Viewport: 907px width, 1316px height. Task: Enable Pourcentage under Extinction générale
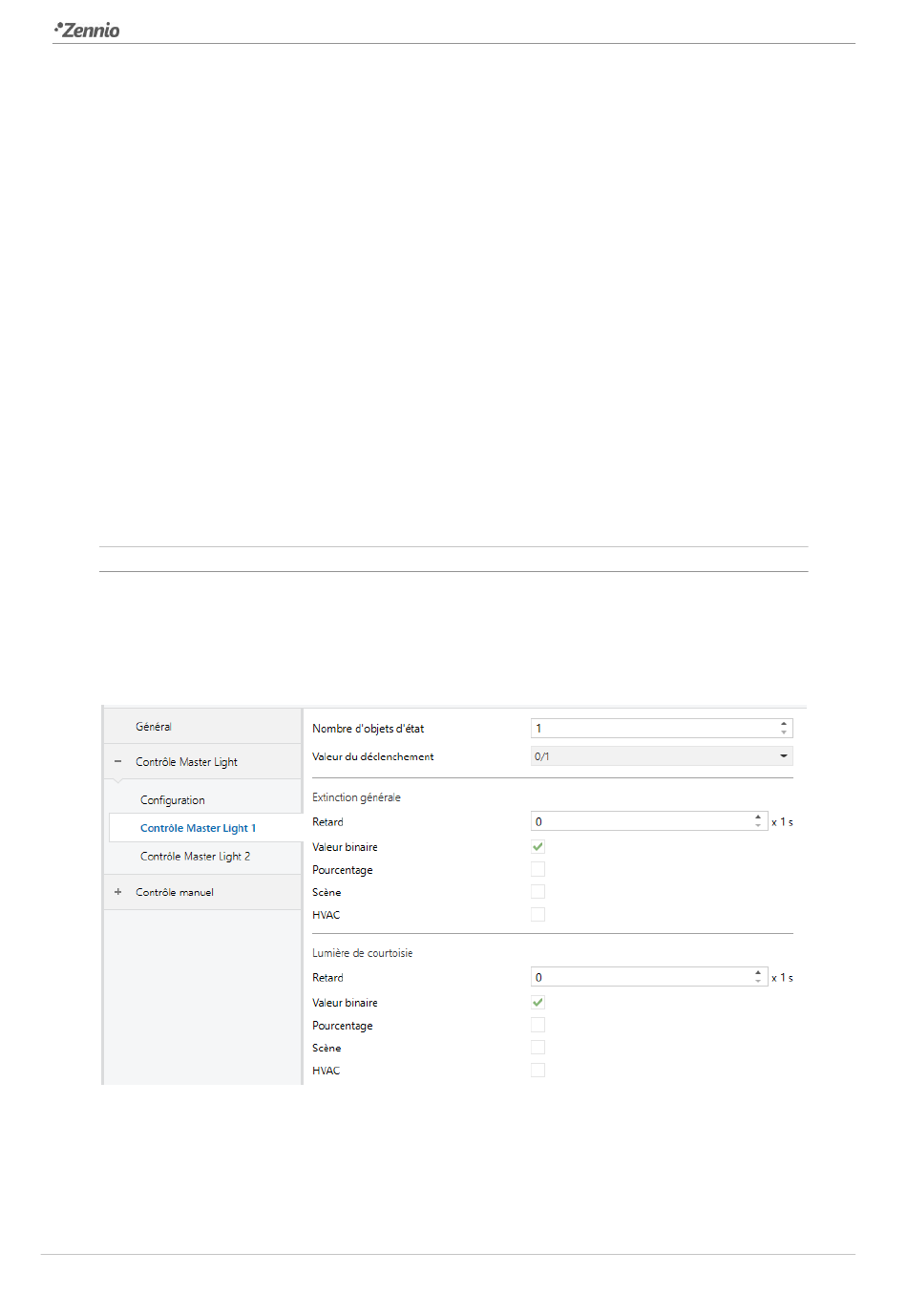(538, 869)
